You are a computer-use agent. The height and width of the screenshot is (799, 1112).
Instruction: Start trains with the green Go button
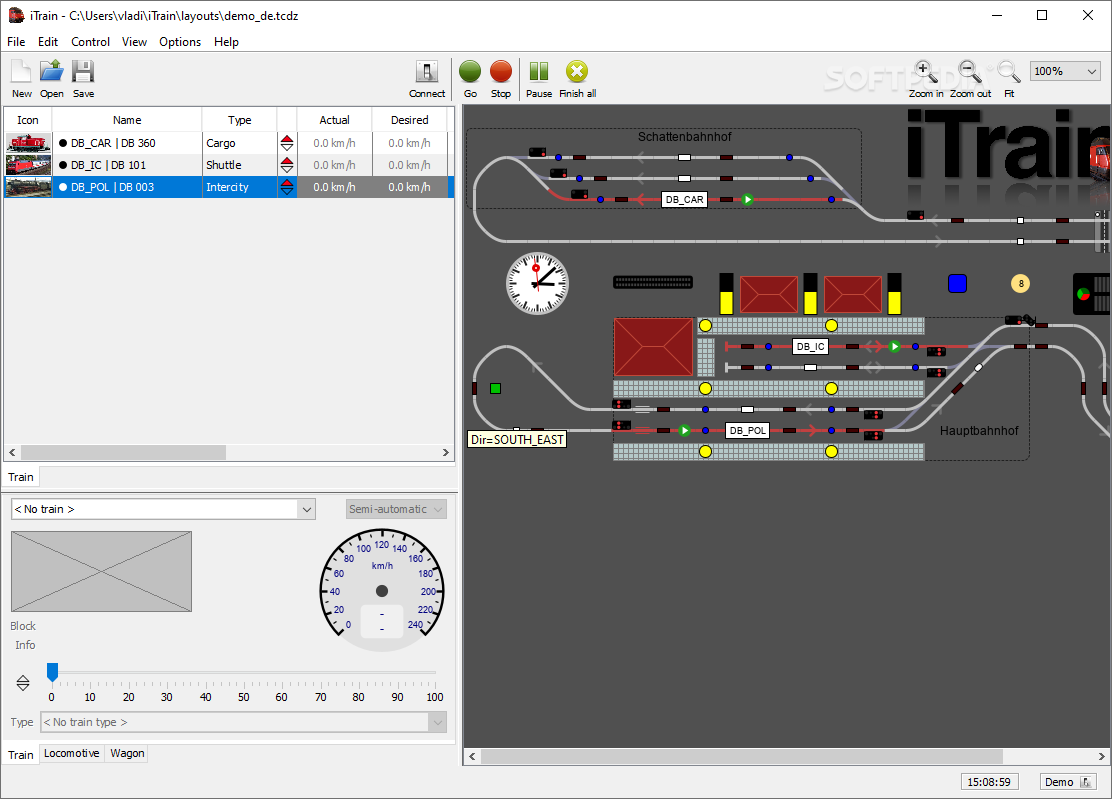click(x=469, y=78)
